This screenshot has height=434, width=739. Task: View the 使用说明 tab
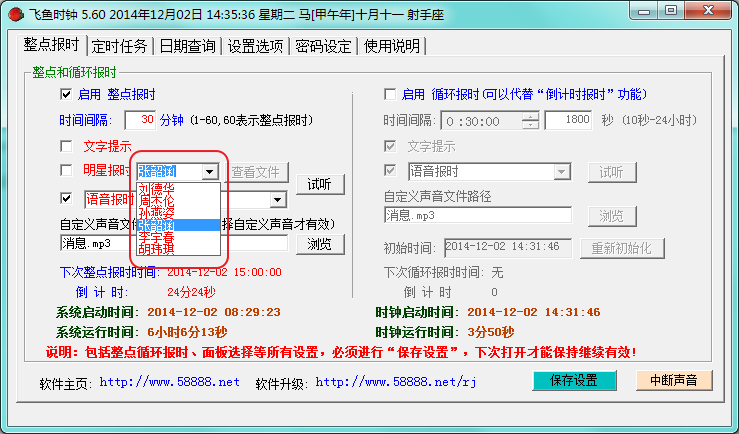[x=392, y=46]
